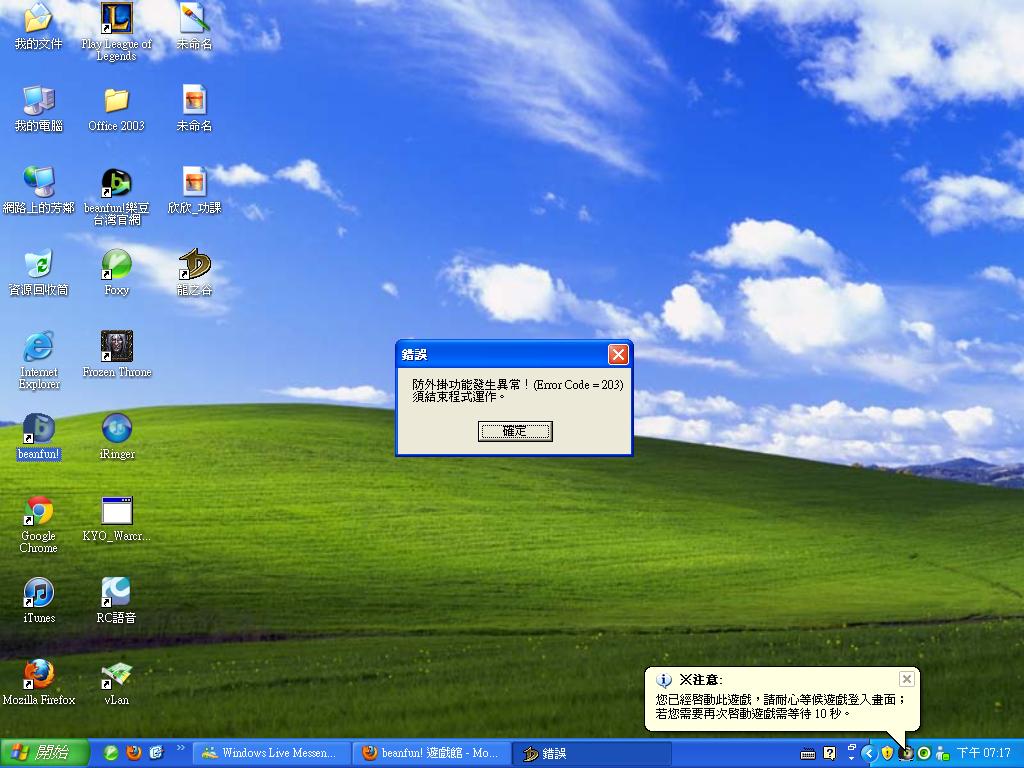Click the beanfun! tray icon
This screenshot has height=768, width=1024.
(906, 754)
